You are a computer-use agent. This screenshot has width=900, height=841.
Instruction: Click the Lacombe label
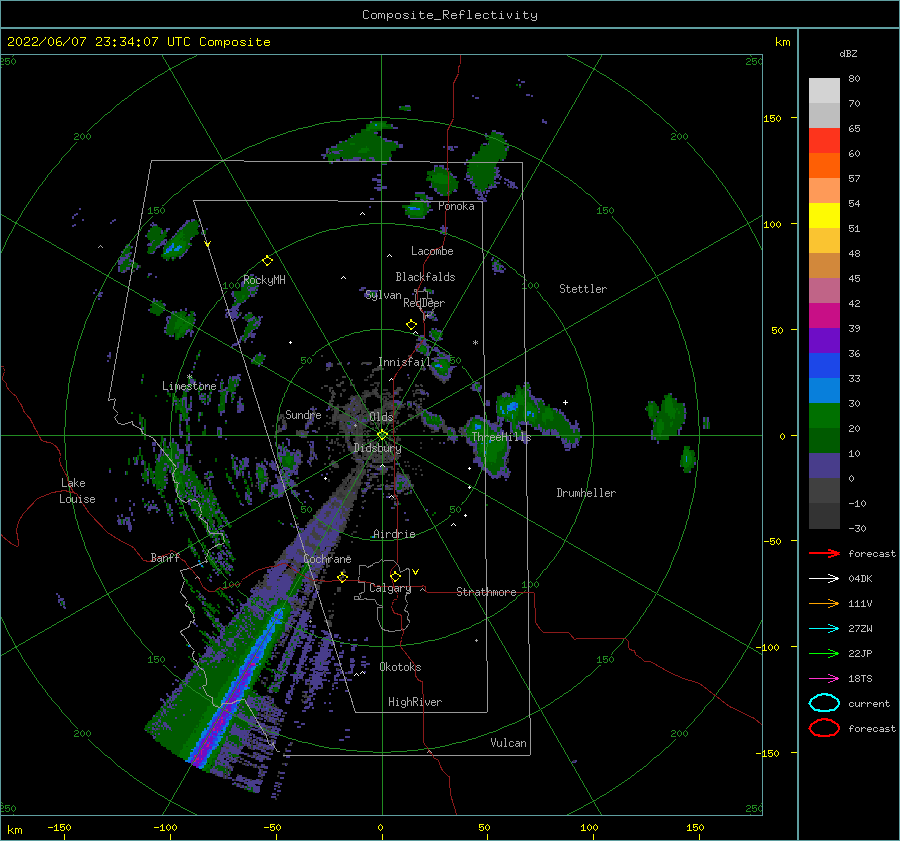pos(432,251)
